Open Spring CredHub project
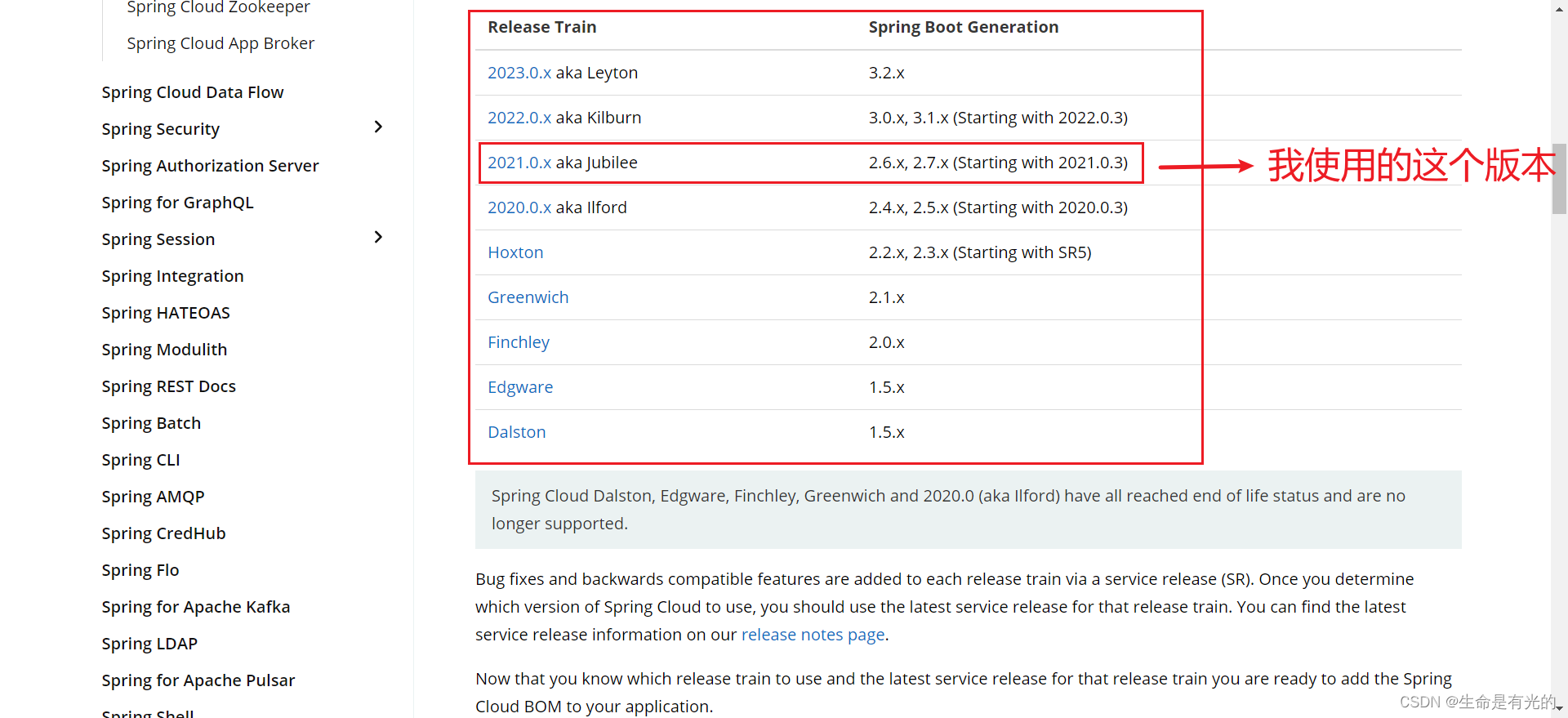The image size is (1568, 718). tap(163, 533)
